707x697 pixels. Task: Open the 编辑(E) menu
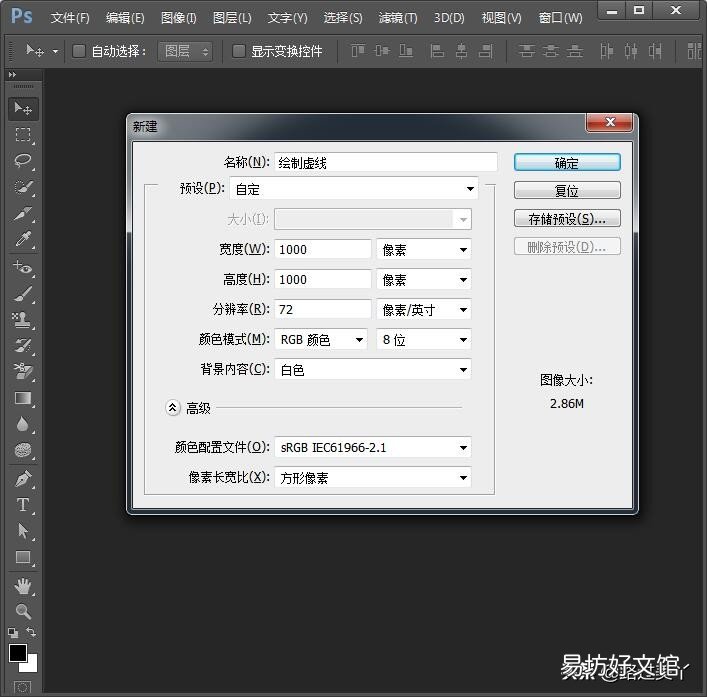click(125, 18)
